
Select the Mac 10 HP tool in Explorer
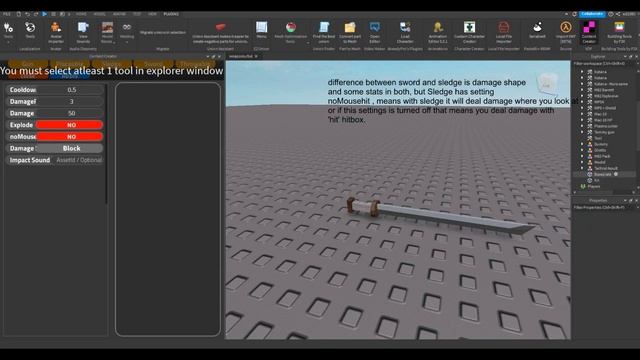coord(603,120)
